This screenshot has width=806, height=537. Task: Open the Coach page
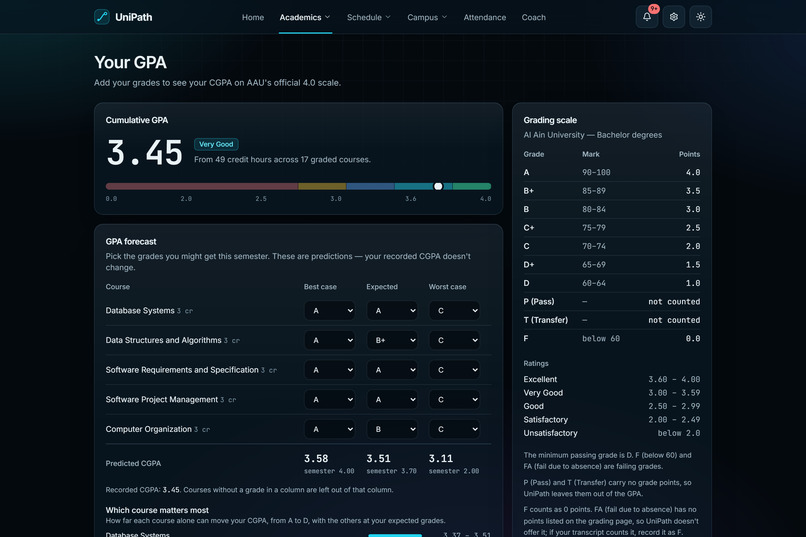coord(534,17)
